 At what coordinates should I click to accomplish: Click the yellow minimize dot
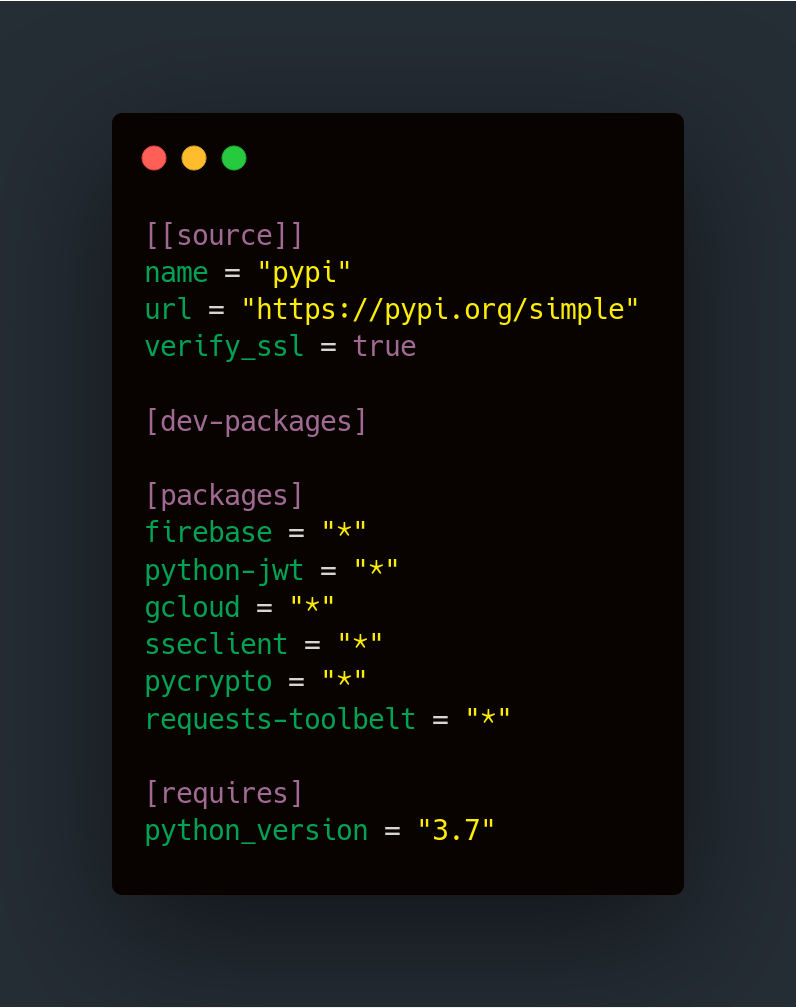pyautogui.click(x=194, y=158)
